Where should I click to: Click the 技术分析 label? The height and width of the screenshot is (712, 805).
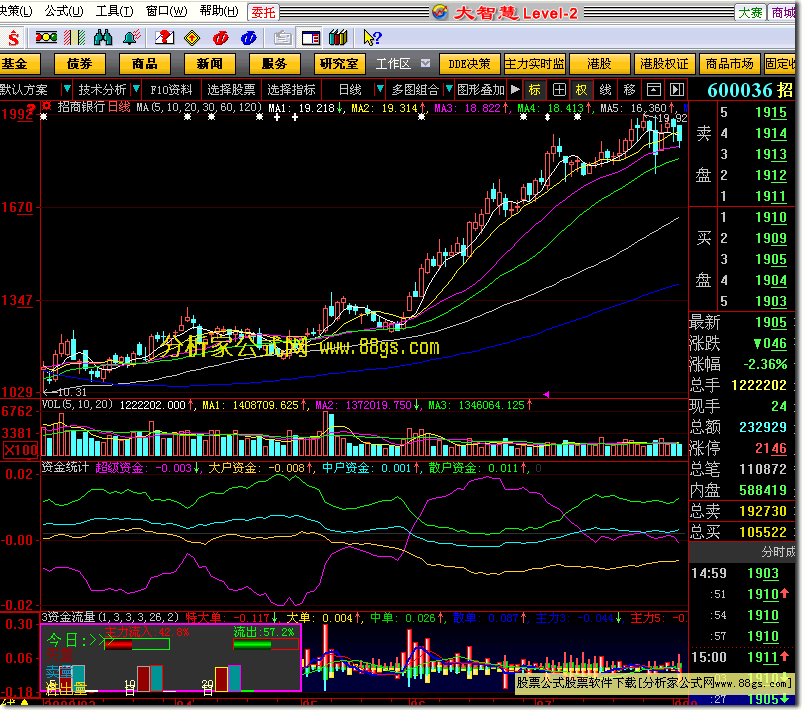(102, 90)
